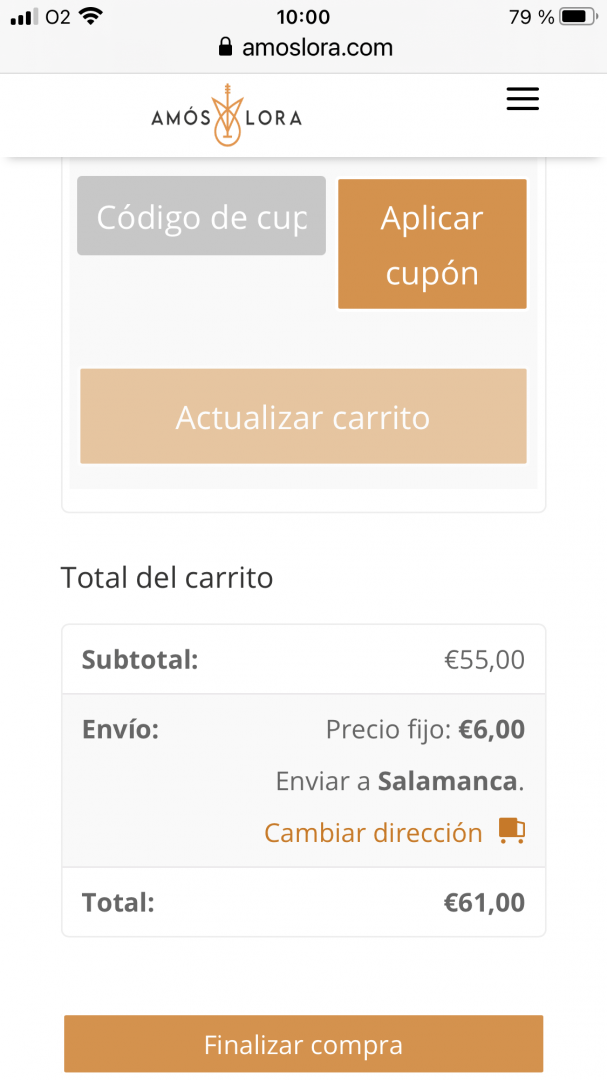Tap the Precio fijo €6,00 shipping text

coord(425,729)
